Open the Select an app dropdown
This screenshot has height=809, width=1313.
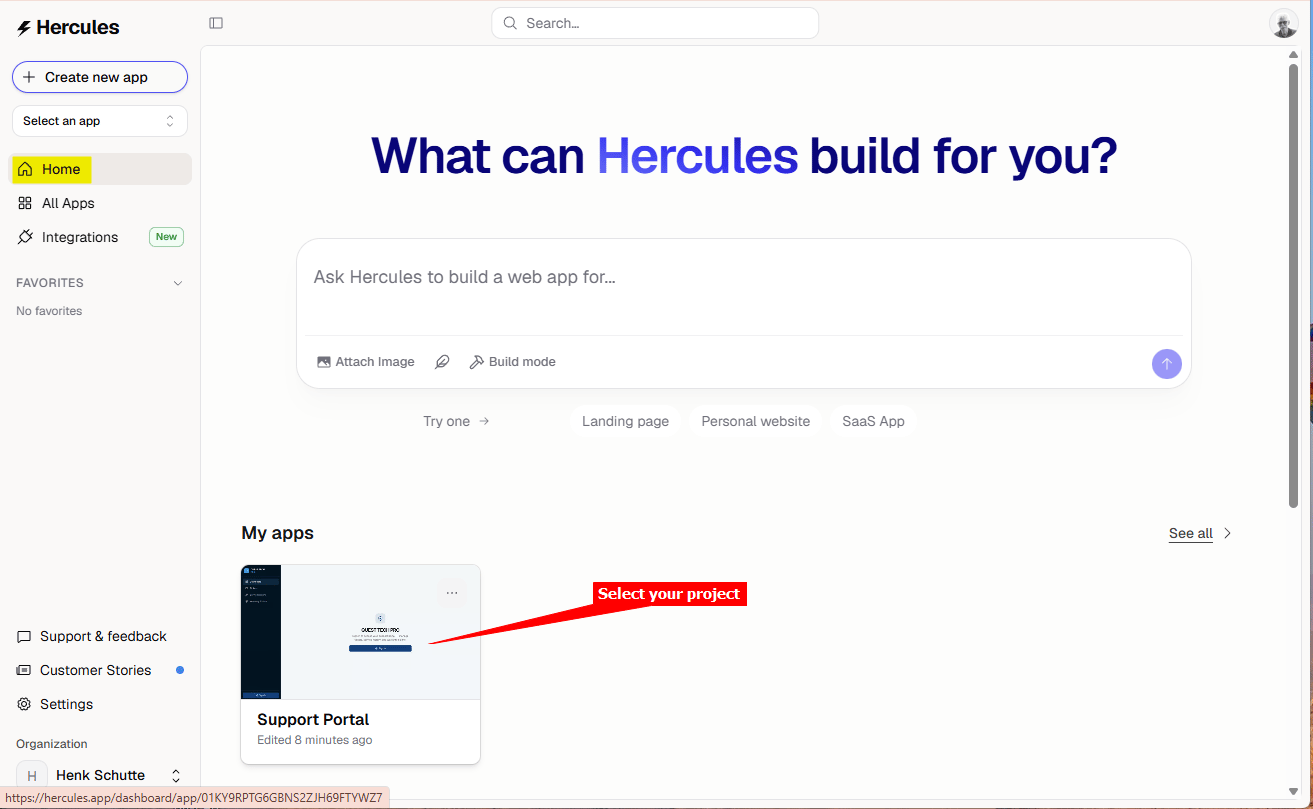click(x=100, y=121)
